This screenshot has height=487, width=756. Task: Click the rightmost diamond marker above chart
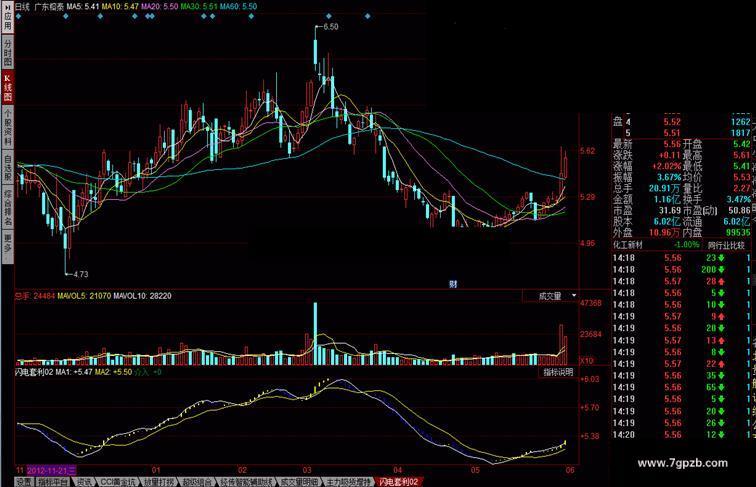coord(368,16)
